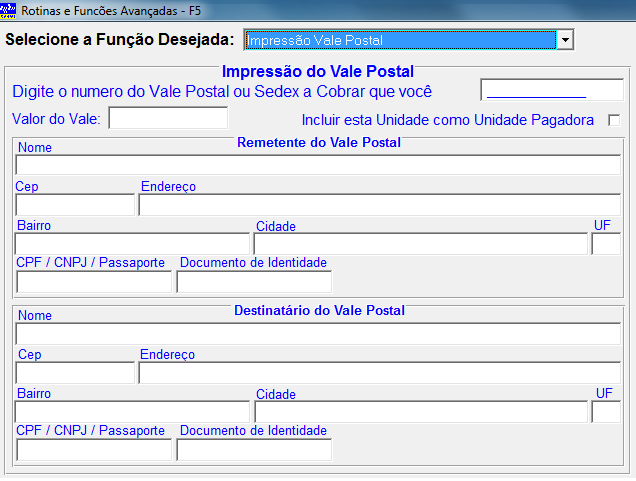Image resolution: width=636 pixels, height=481 pixels.
Task: Click the Destinatário UF input field
Action: point(606,412)
